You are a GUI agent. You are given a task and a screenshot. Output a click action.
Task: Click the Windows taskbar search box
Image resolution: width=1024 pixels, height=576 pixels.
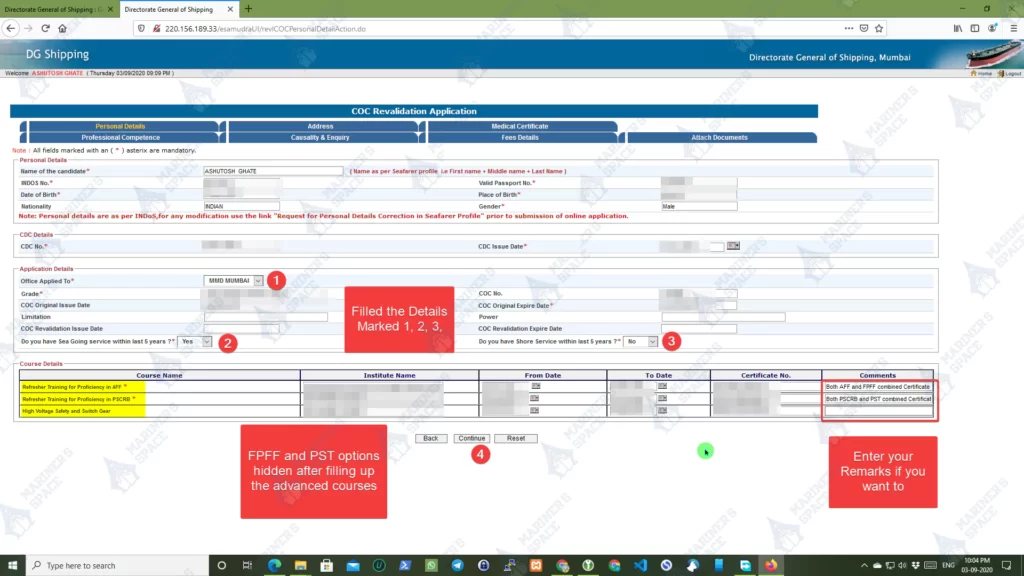(x=118, y=565)
